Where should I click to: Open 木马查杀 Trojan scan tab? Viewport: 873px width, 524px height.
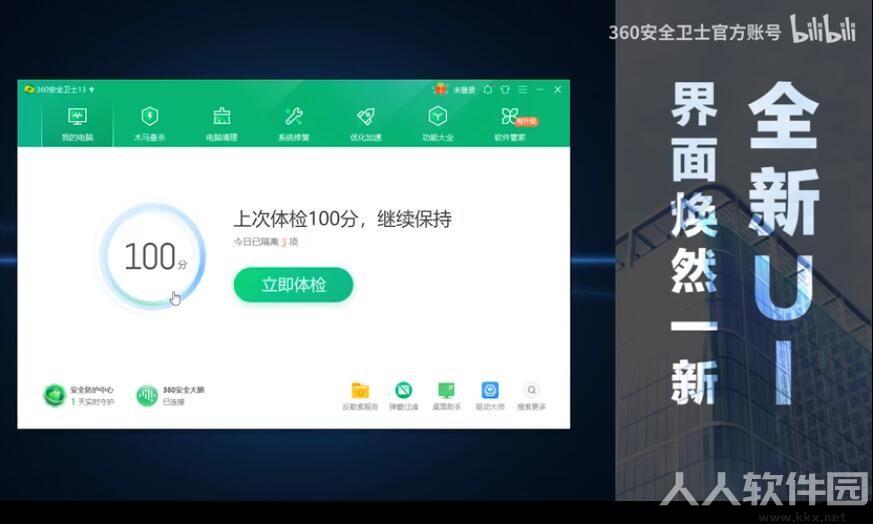coord(149,124)
